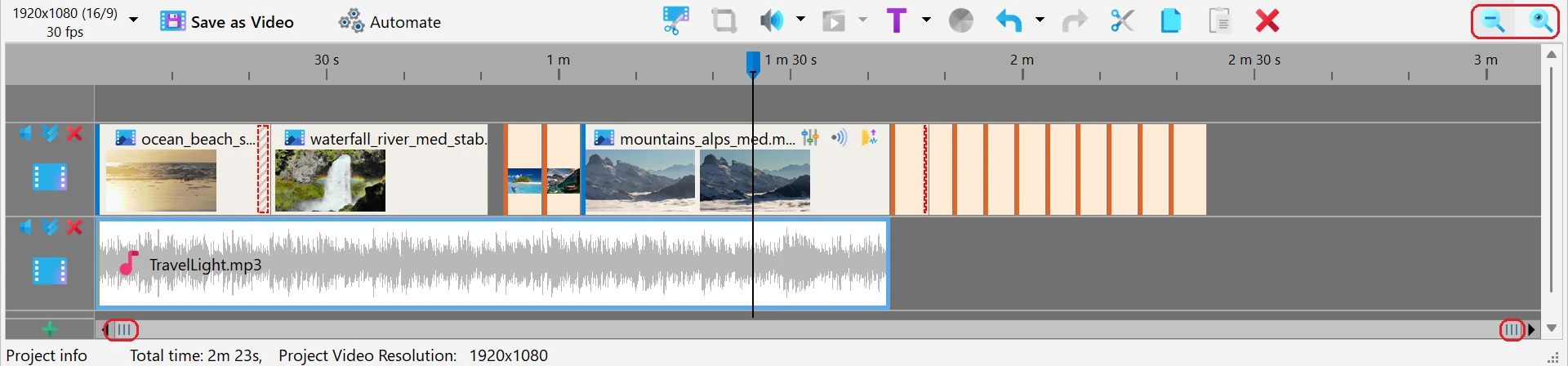Click the mountains clip yellow audio effect icon

[869, 137]
